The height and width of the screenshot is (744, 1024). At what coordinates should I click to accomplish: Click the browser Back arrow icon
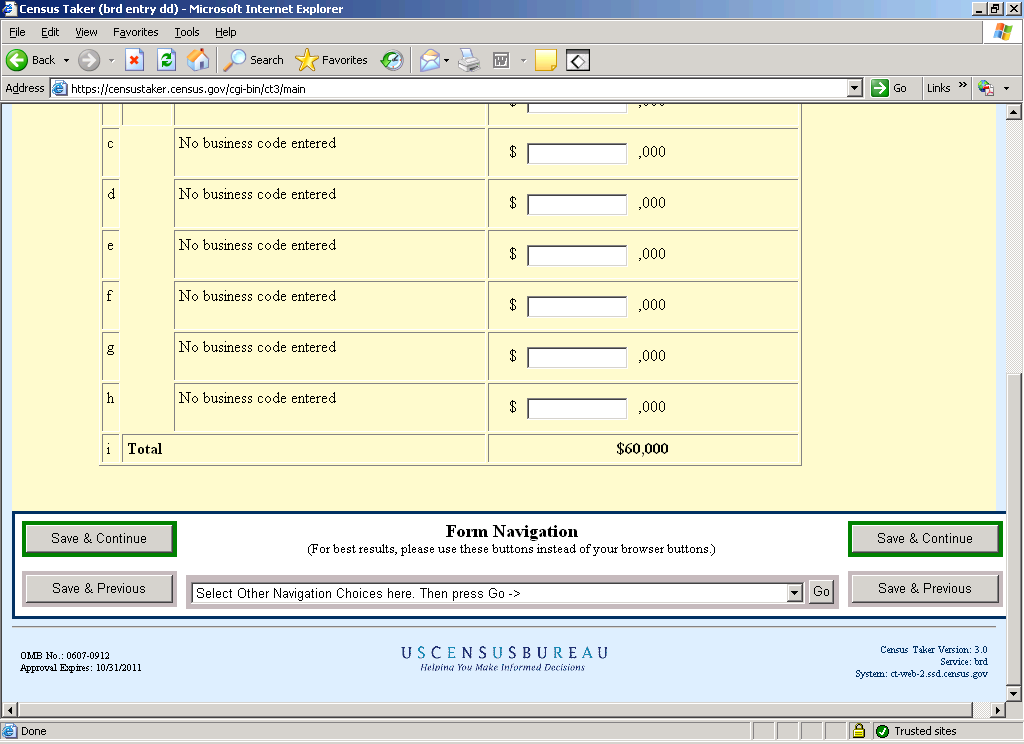pyautogui.click(x=17, y=60)
